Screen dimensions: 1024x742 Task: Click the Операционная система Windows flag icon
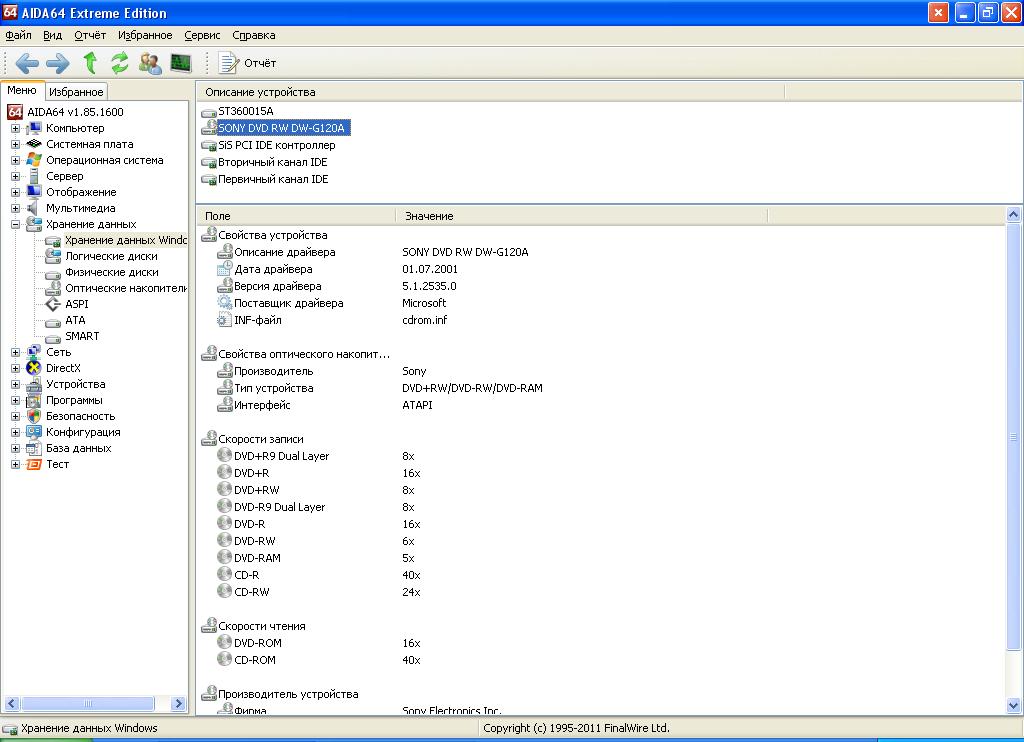click(34, 160)
